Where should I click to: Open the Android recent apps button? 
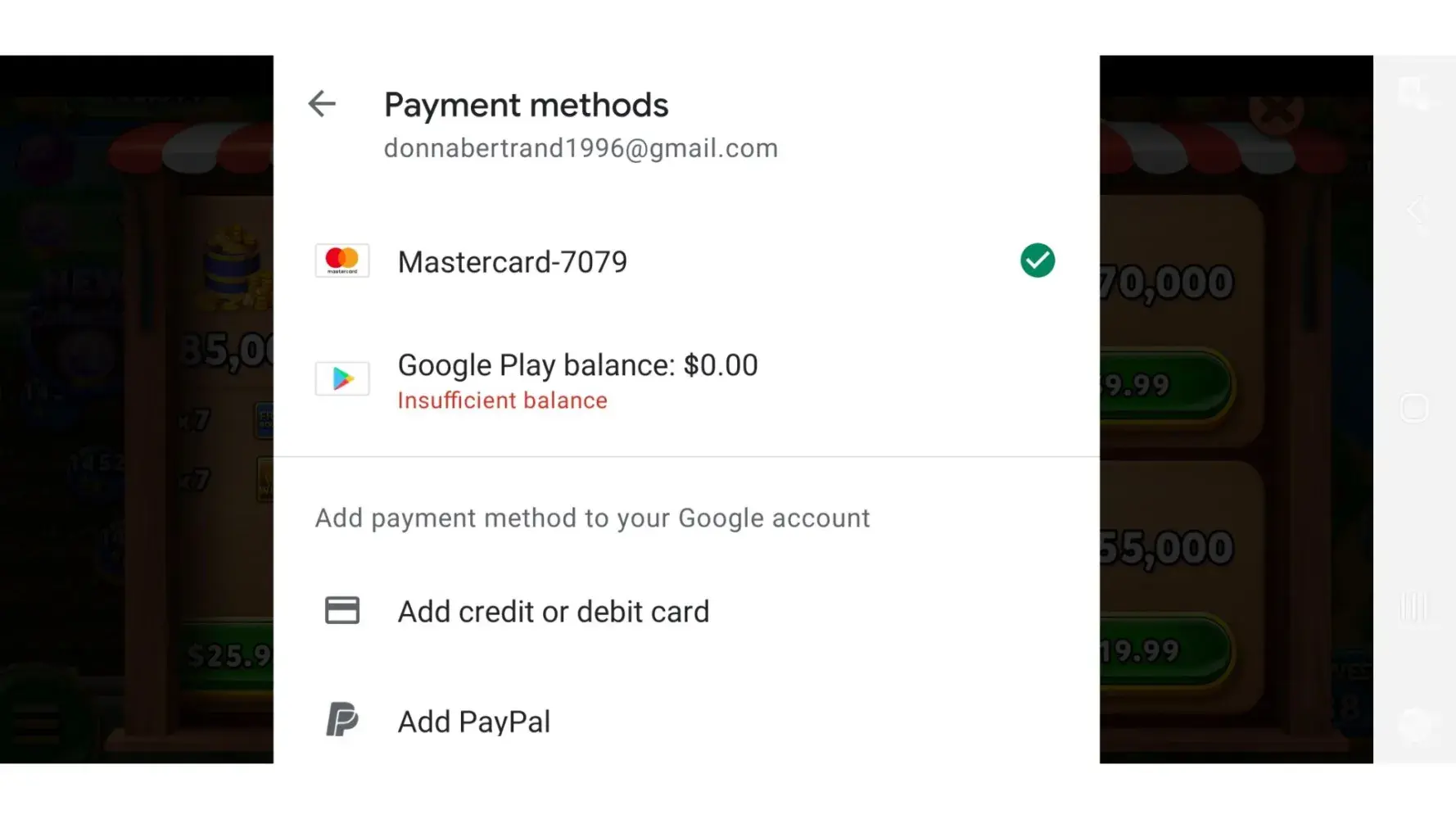pos(1414,607)
